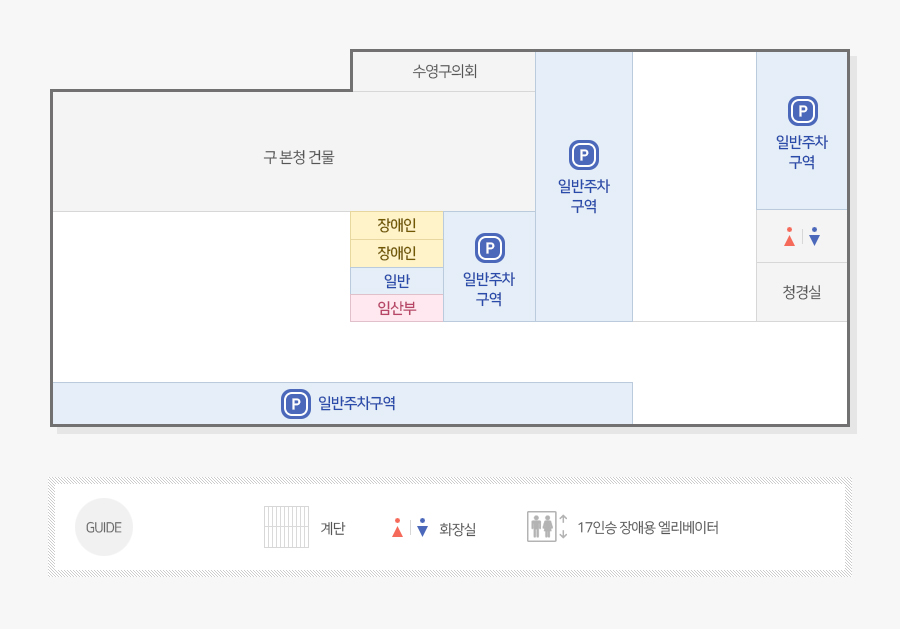Click the P icon beside the 장애인 spaces
Viewport: 900px width, 629px height.
pos(490,248)
